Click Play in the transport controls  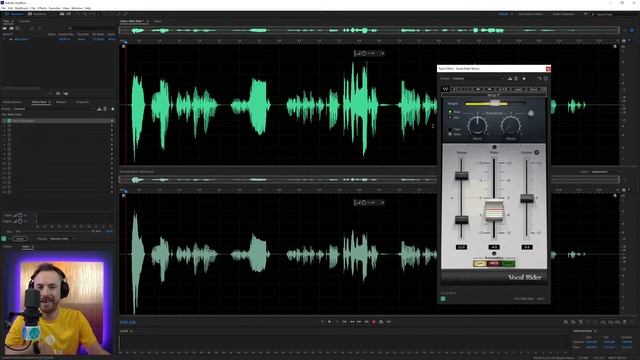(x=329, y=322)
